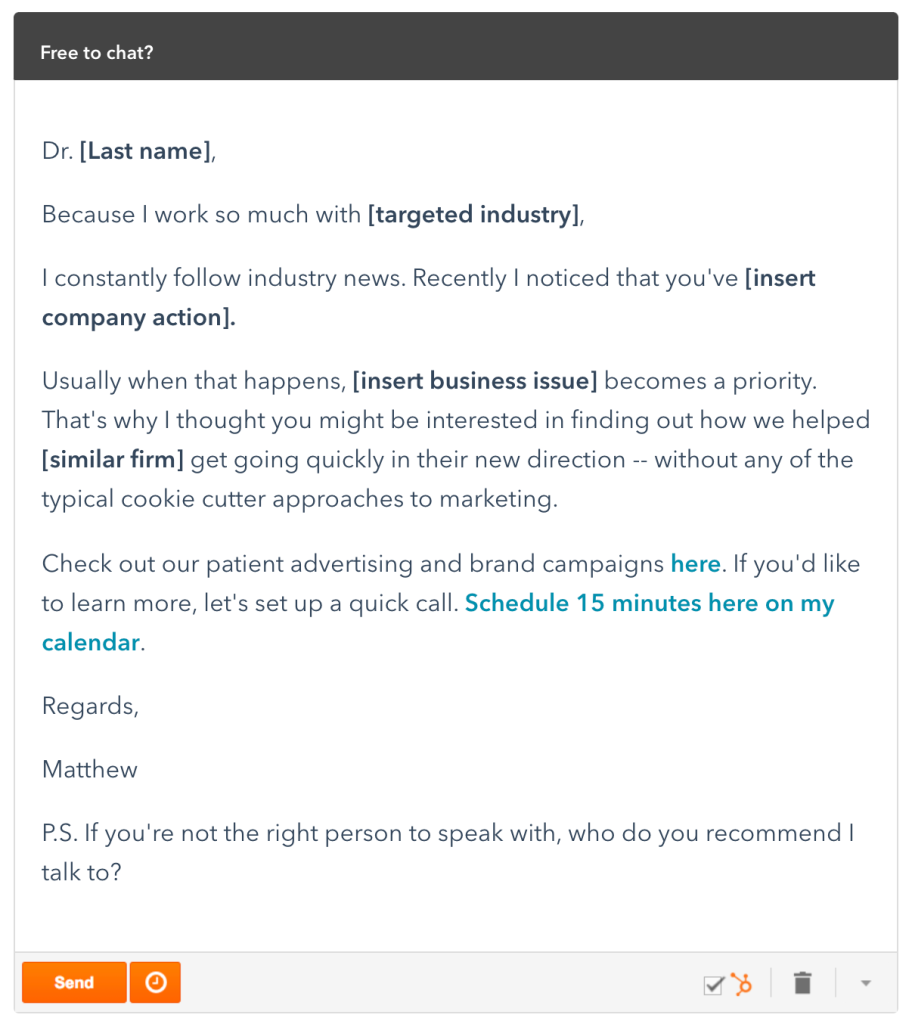
Task: Click the HubSpot sprocket icon
Action: click(741, 984)
